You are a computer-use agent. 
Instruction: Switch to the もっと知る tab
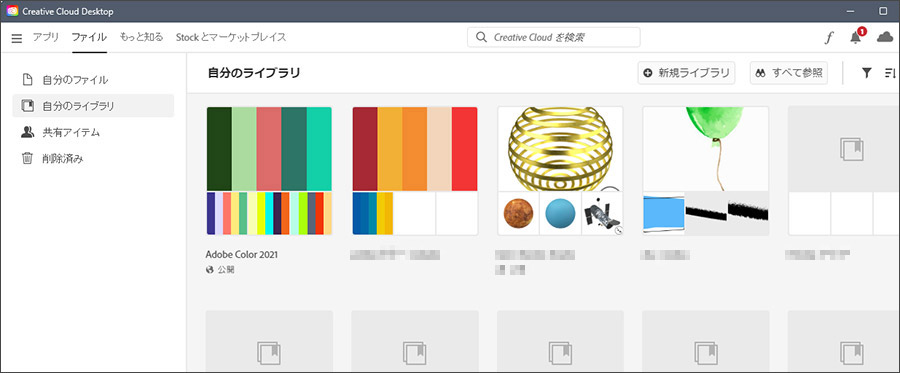(x=141, y=37)
